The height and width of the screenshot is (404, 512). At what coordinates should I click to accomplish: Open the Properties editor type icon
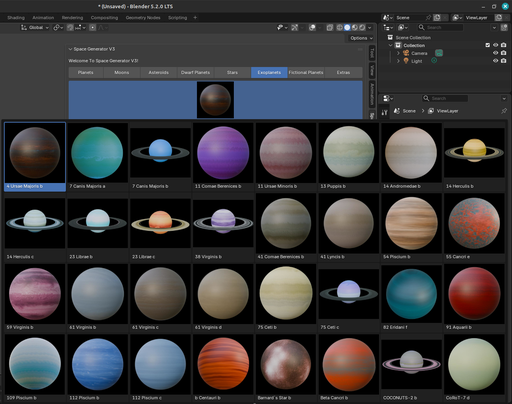388,98
